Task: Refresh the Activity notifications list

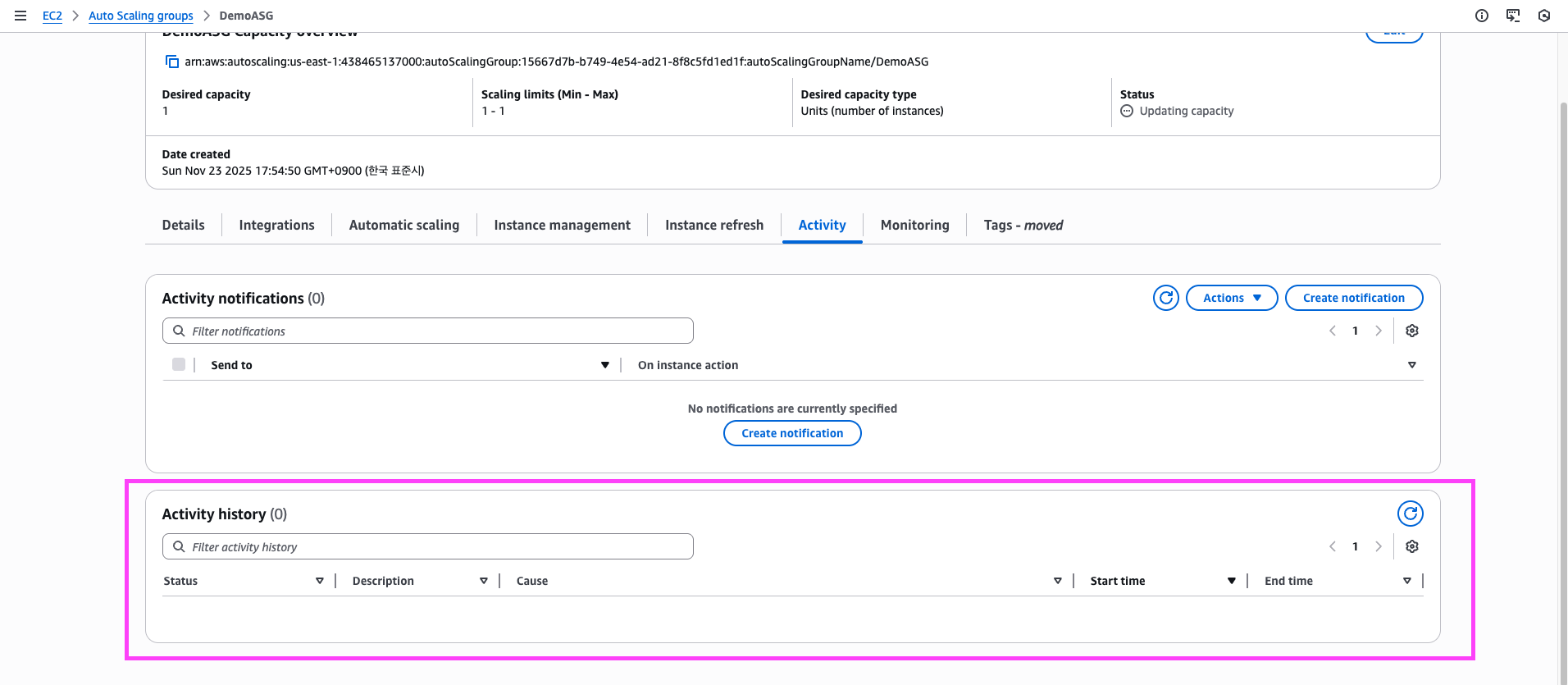Action: [x=1166, y=298]
